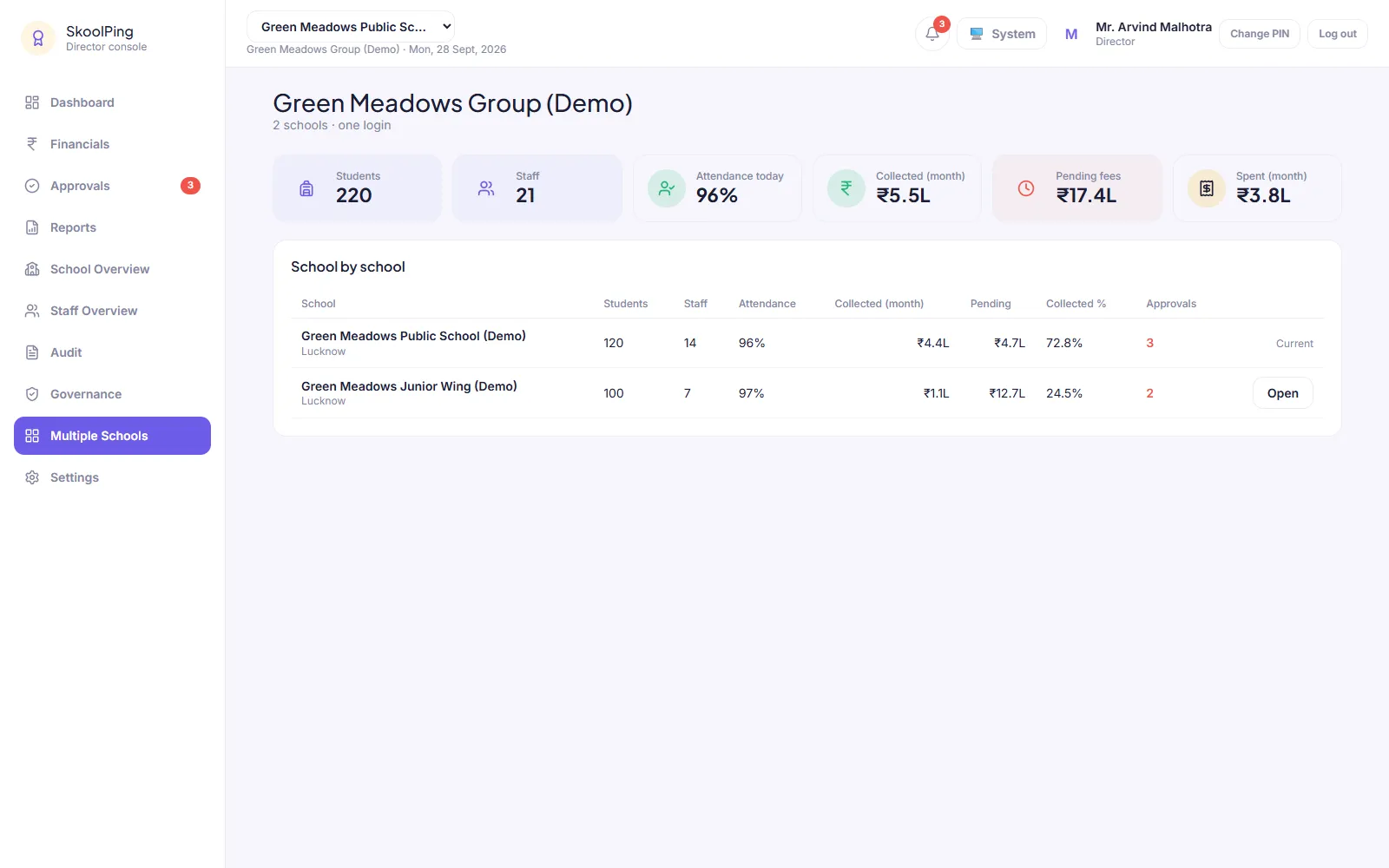Viewport: 1389px width, 868px height.
Task: Go to the Financials page label
Action: pyautogui.click(x=80, y=144)
